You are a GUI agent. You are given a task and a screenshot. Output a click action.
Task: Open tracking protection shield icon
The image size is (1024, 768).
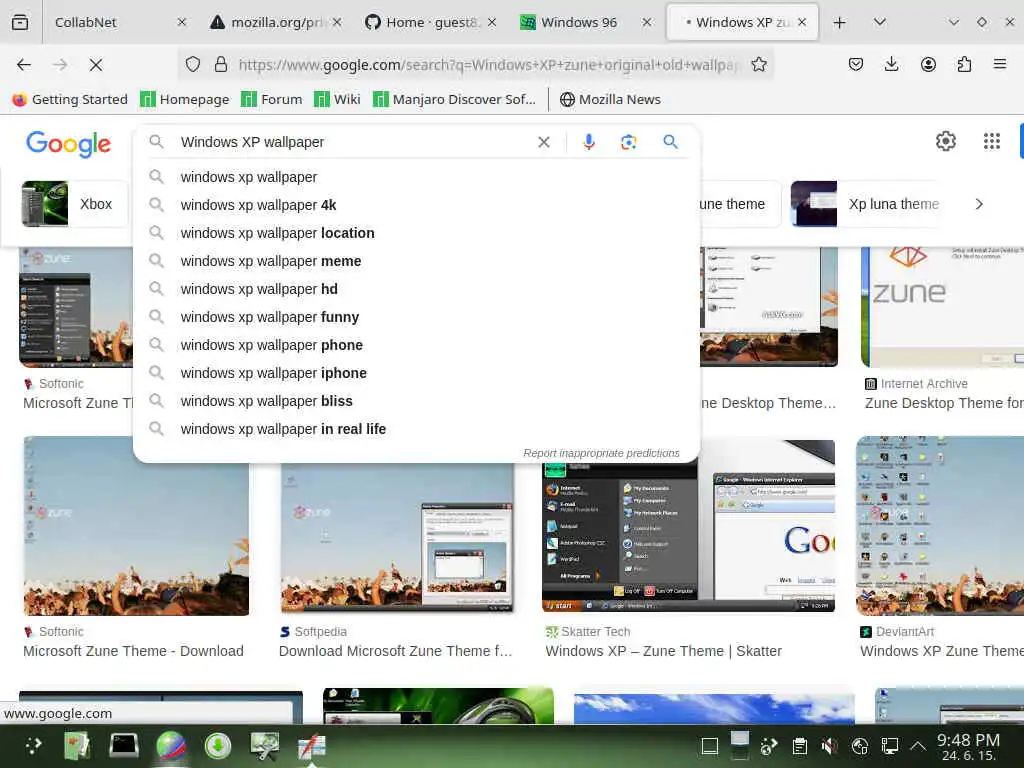click(193, 64)
